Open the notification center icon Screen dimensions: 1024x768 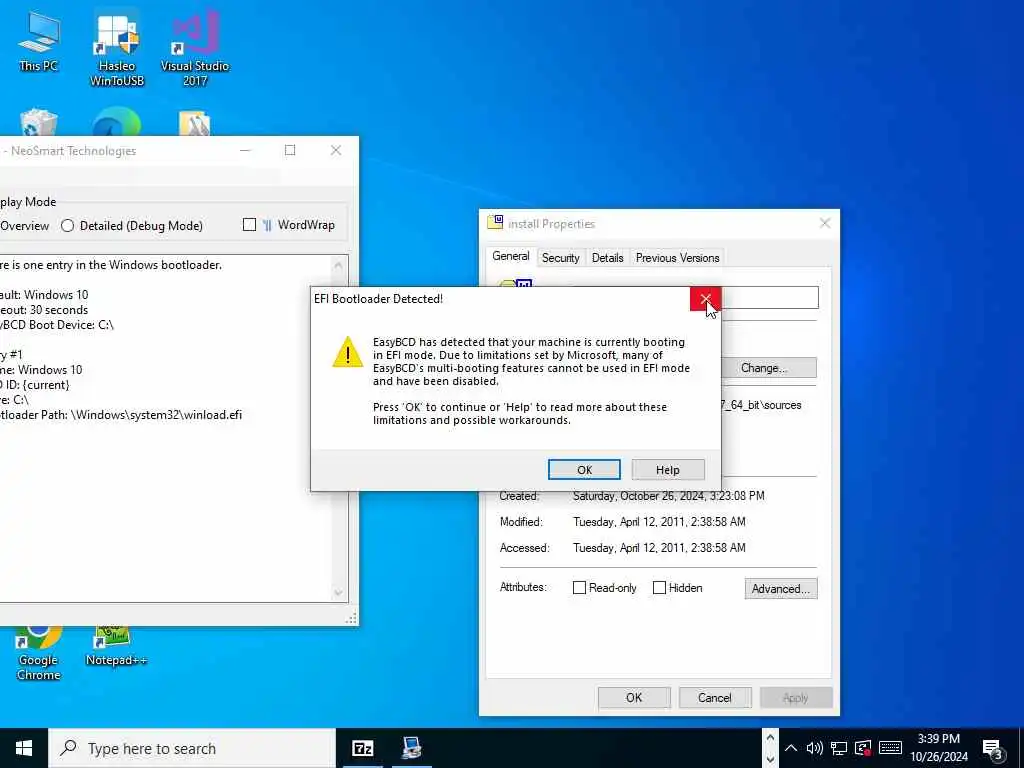coord(993,749)
